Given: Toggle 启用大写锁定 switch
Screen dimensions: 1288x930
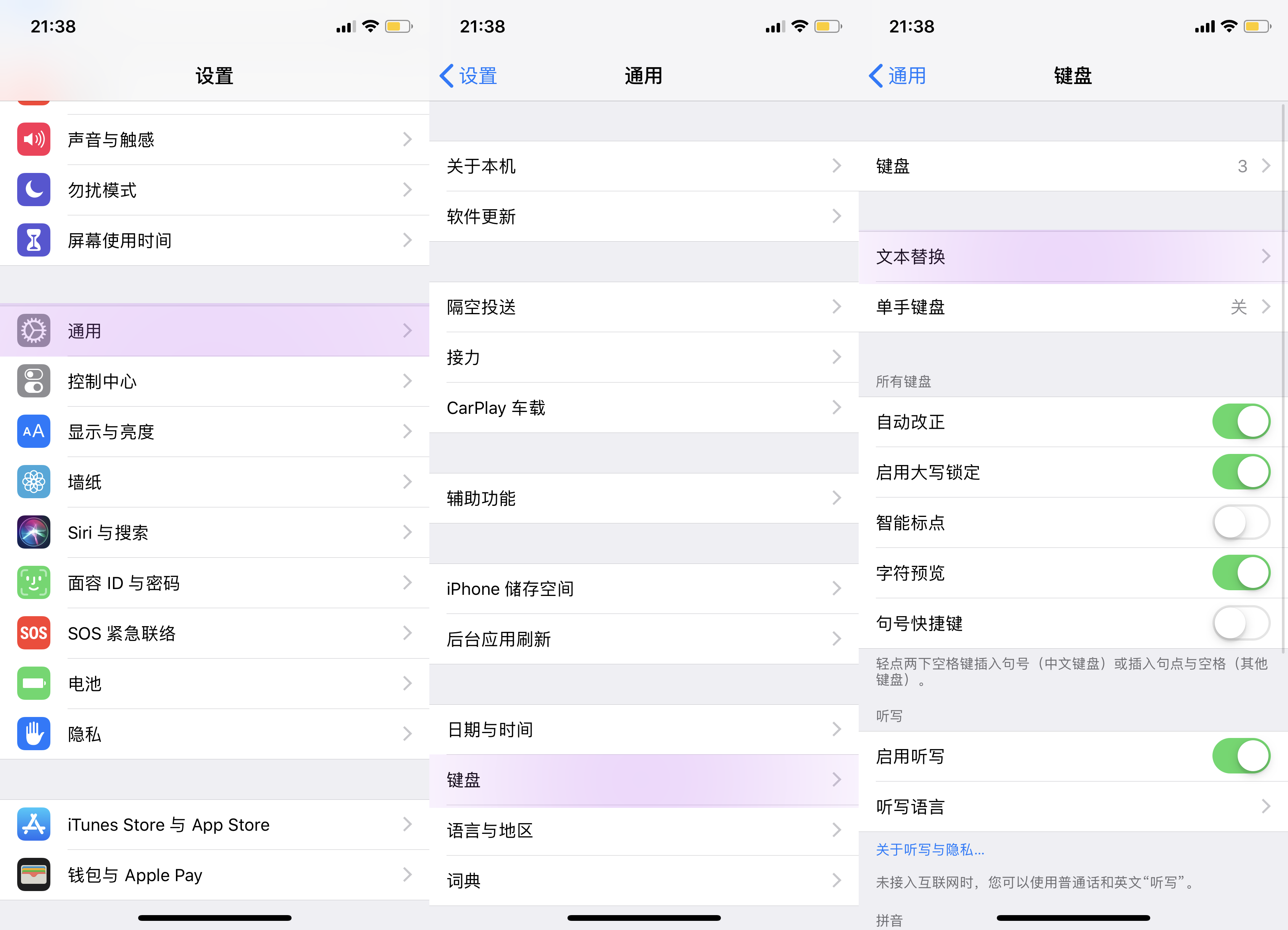Looking at the screenshot, I should (x=1241, y=471).
